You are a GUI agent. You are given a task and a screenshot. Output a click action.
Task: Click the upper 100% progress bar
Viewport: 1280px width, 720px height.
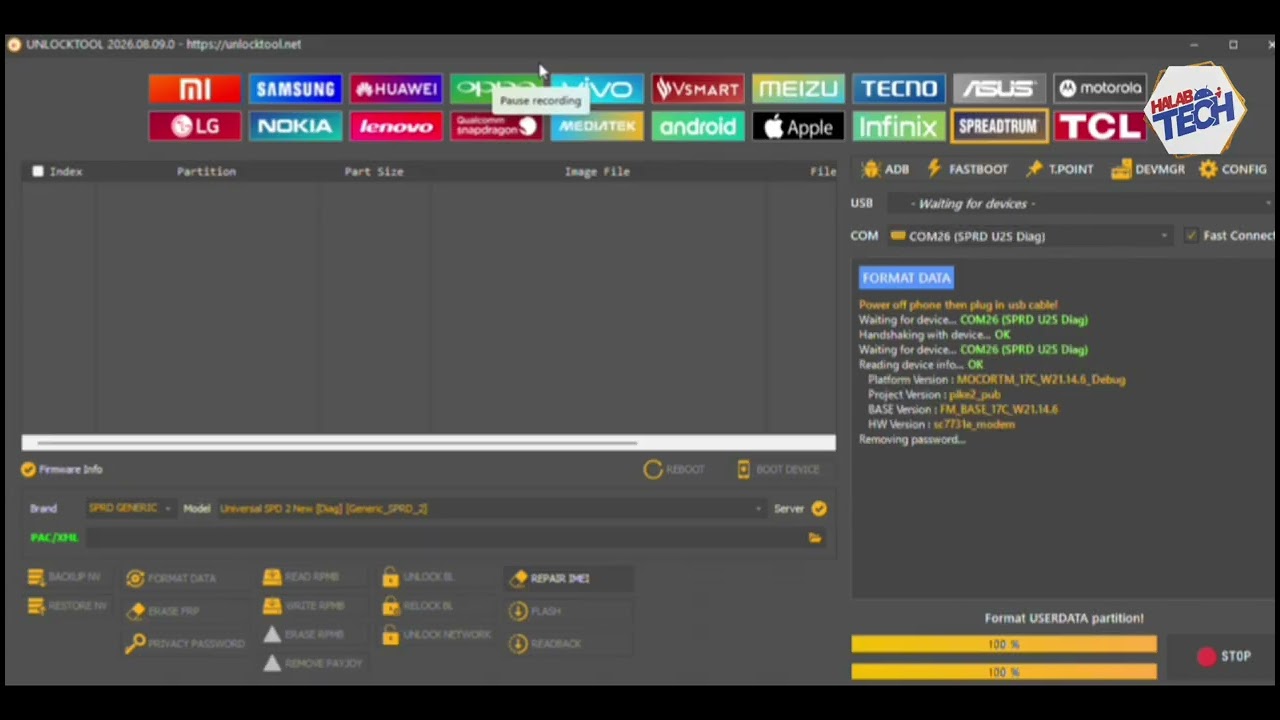click(x=1004, y=645)
